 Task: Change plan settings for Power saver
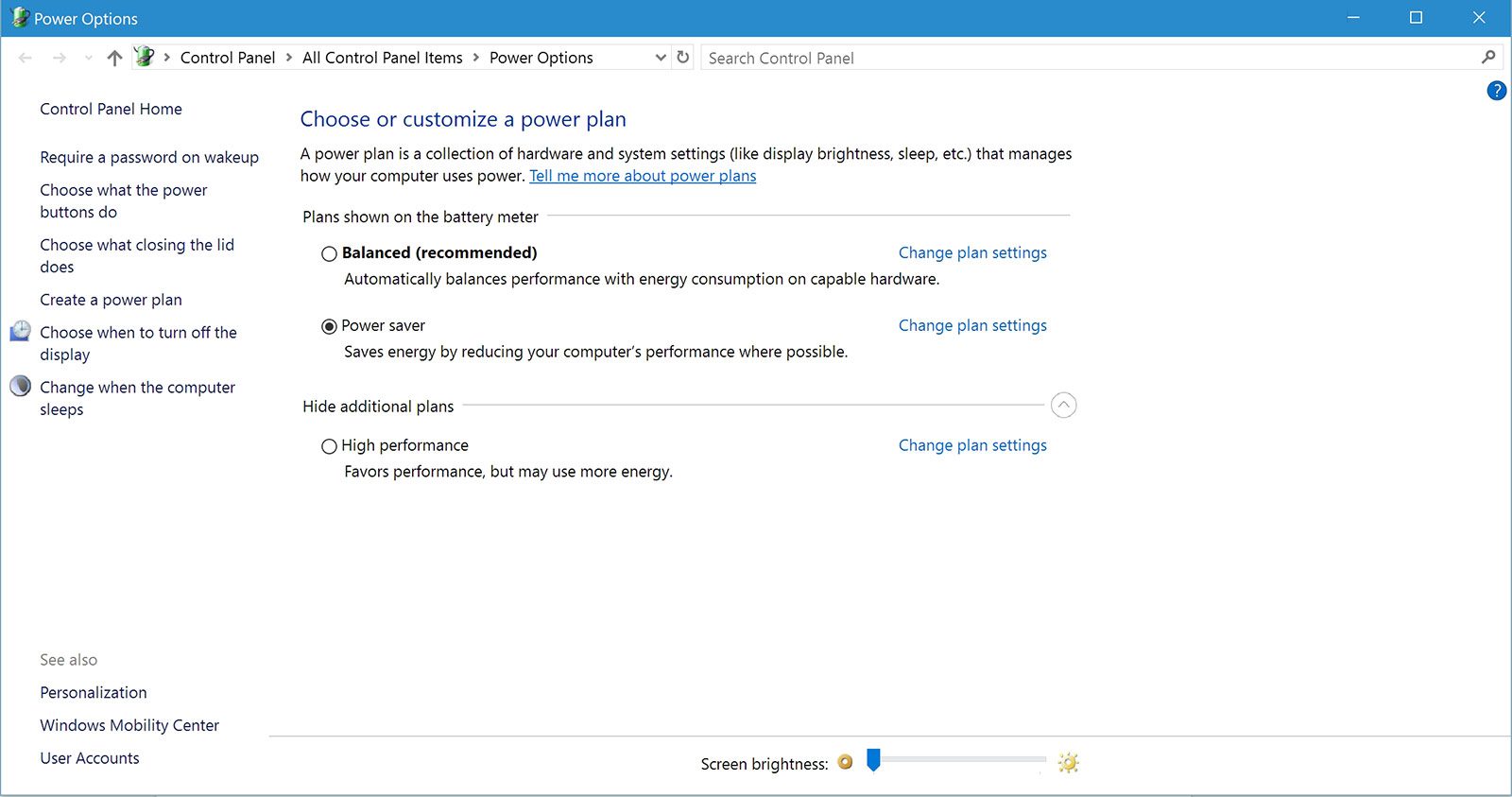[972, 325]
